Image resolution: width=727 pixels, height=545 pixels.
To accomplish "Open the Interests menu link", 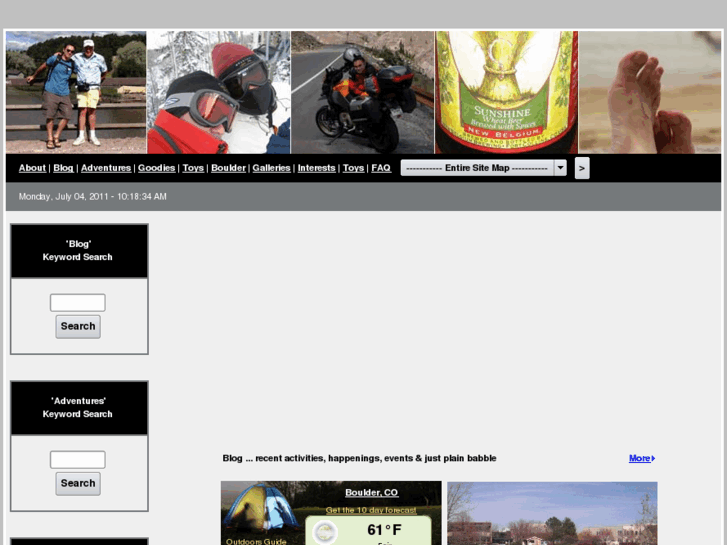I will coord(316,168).
